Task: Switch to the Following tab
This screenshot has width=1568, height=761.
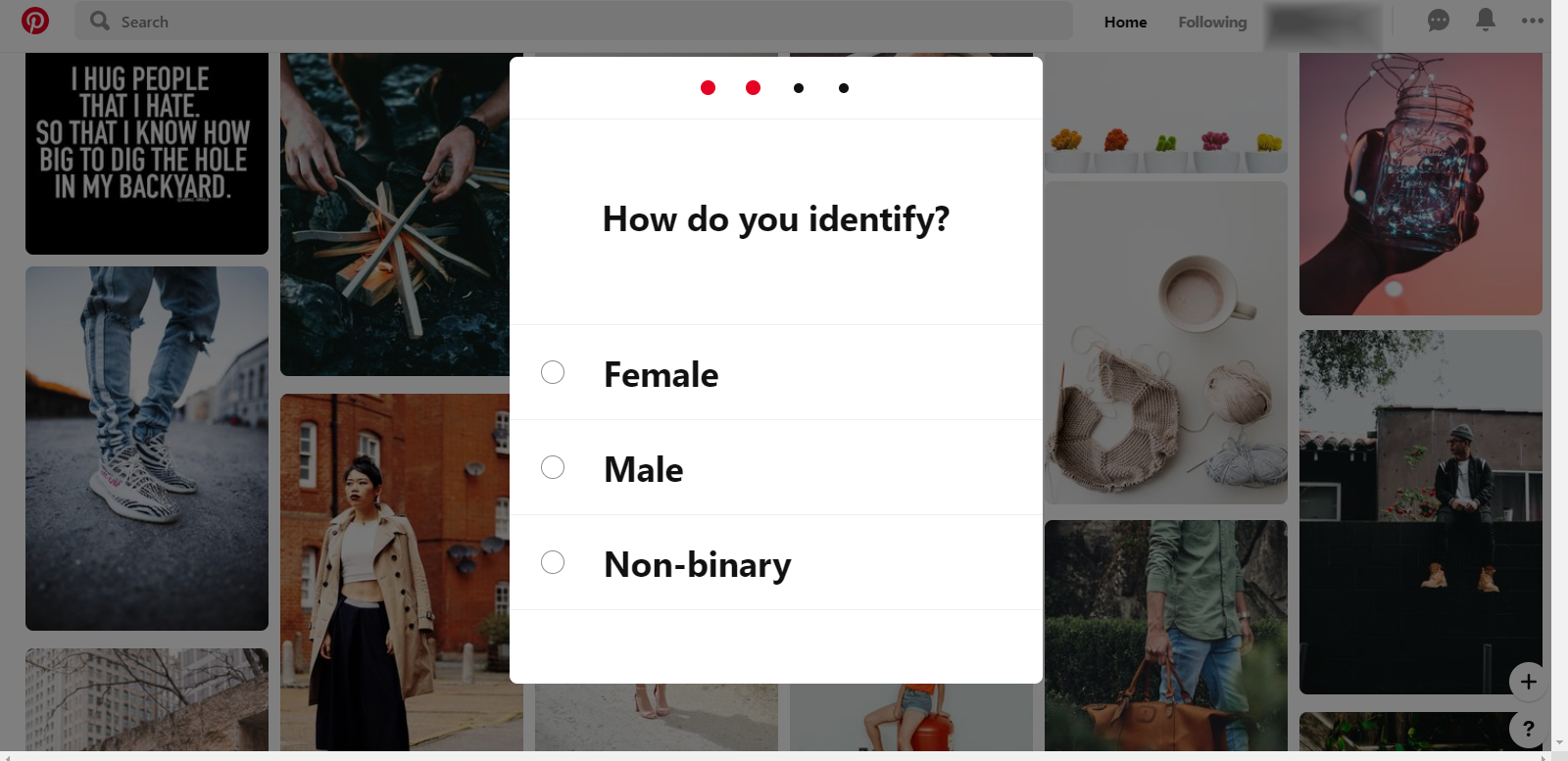Action: (x=1212, y=22)
